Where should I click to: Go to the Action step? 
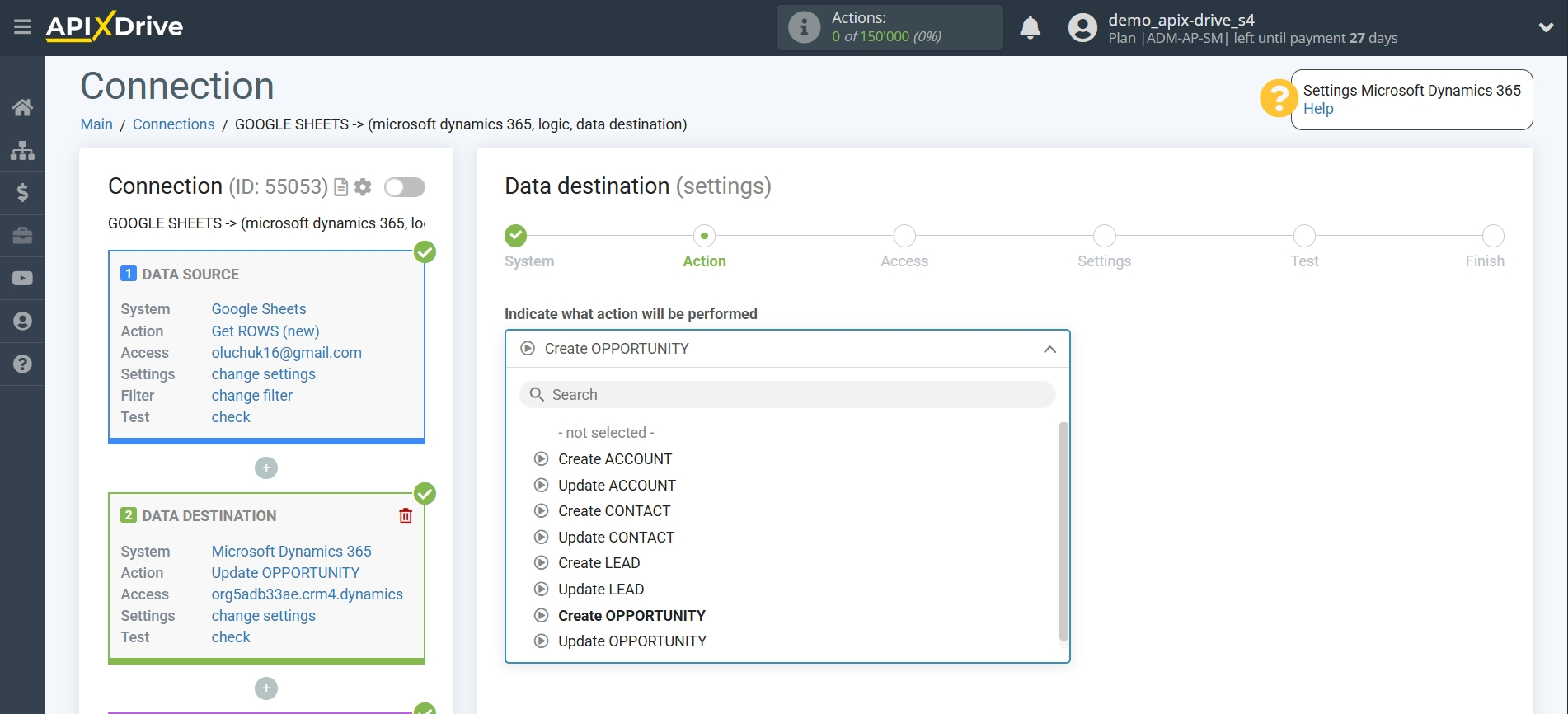704,237
